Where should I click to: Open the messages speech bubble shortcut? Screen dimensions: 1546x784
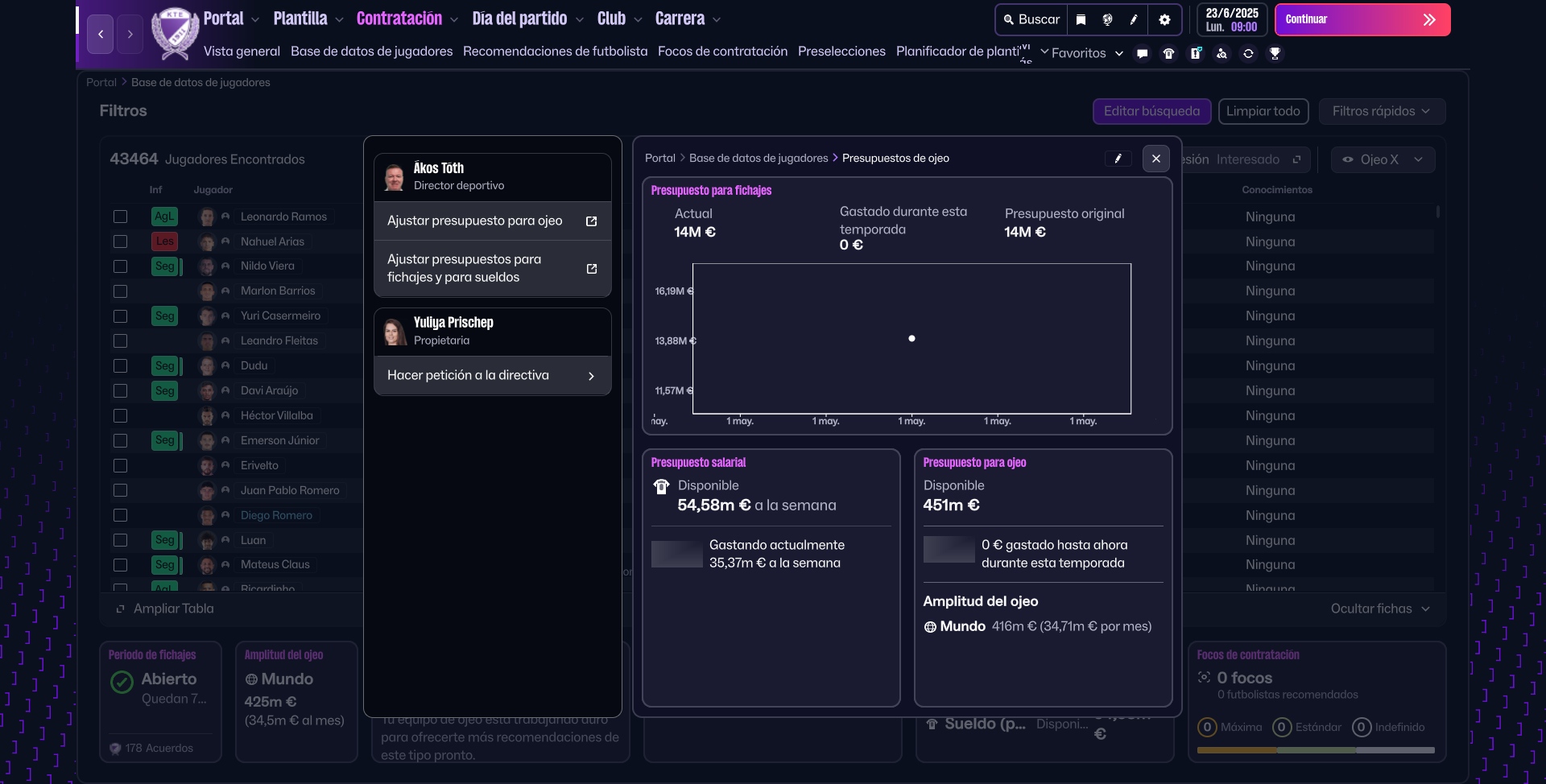point(1142,53)
